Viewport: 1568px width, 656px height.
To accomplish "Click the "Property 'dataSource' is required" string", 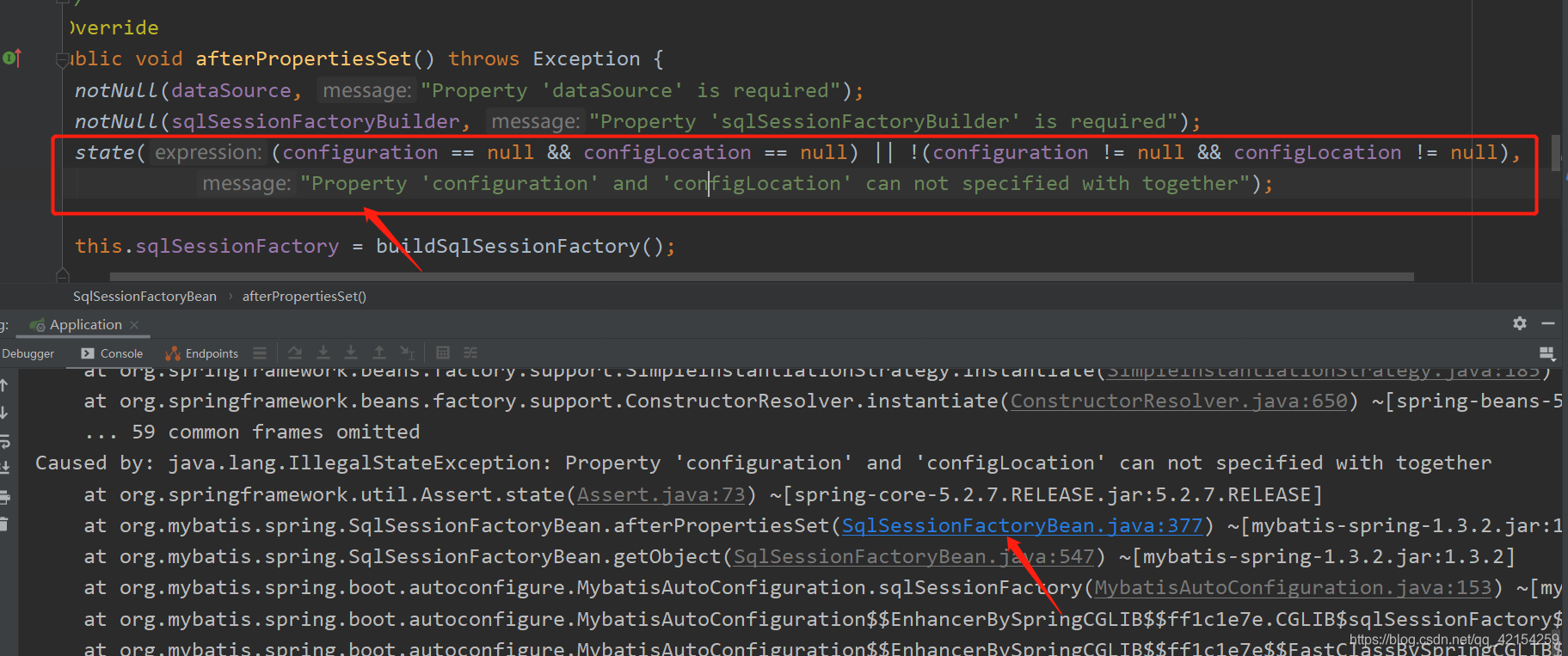I will [630, 90].
